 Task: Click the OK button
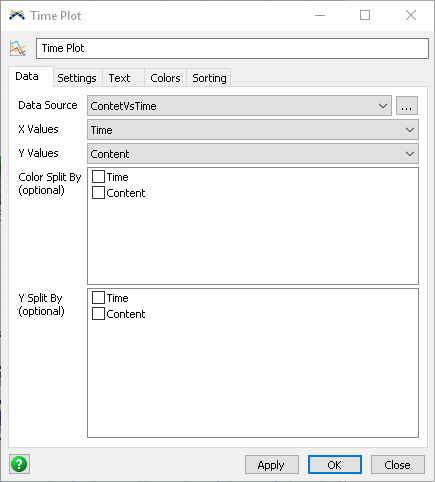click(335, 465)
